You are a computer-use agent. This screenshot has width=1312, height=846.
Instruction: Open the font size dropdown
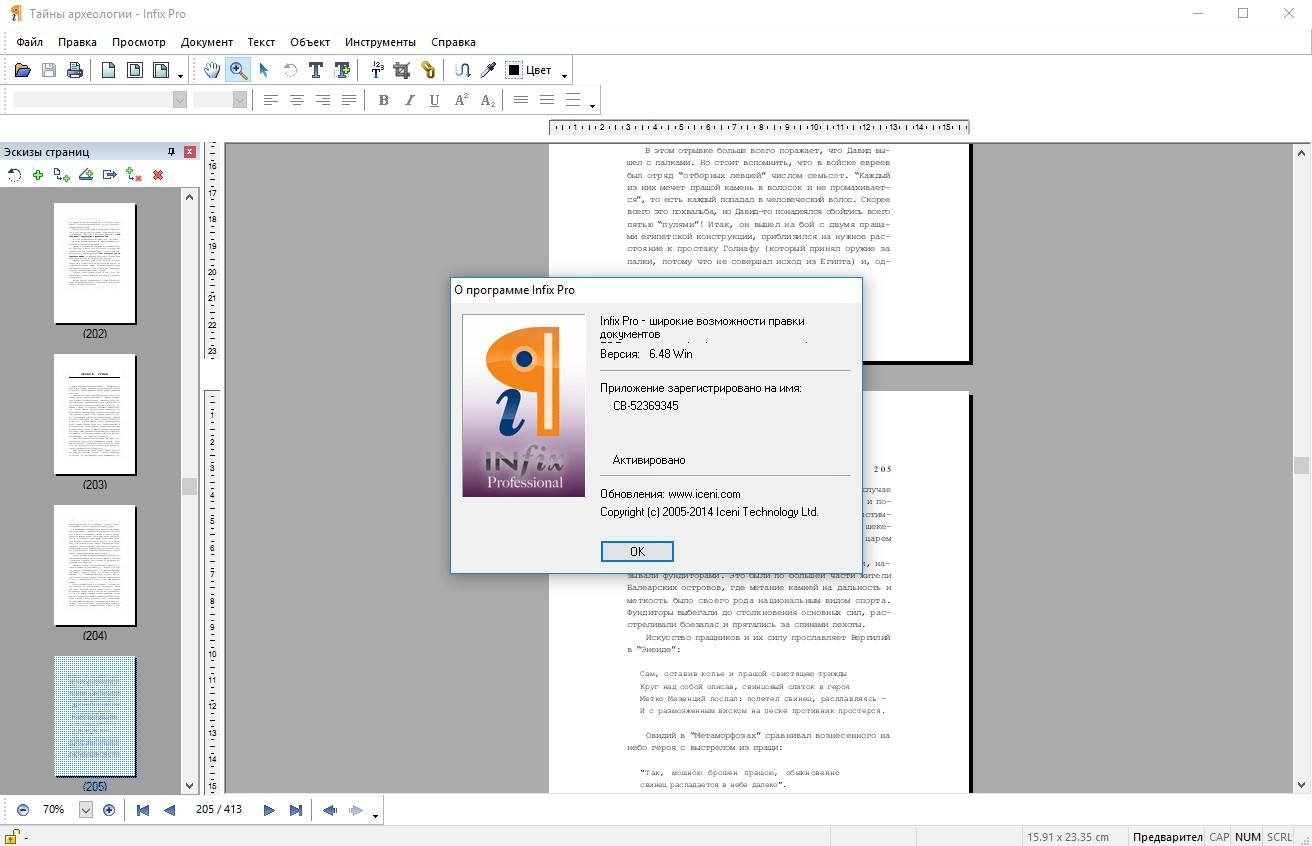click(x=239, y=99)
